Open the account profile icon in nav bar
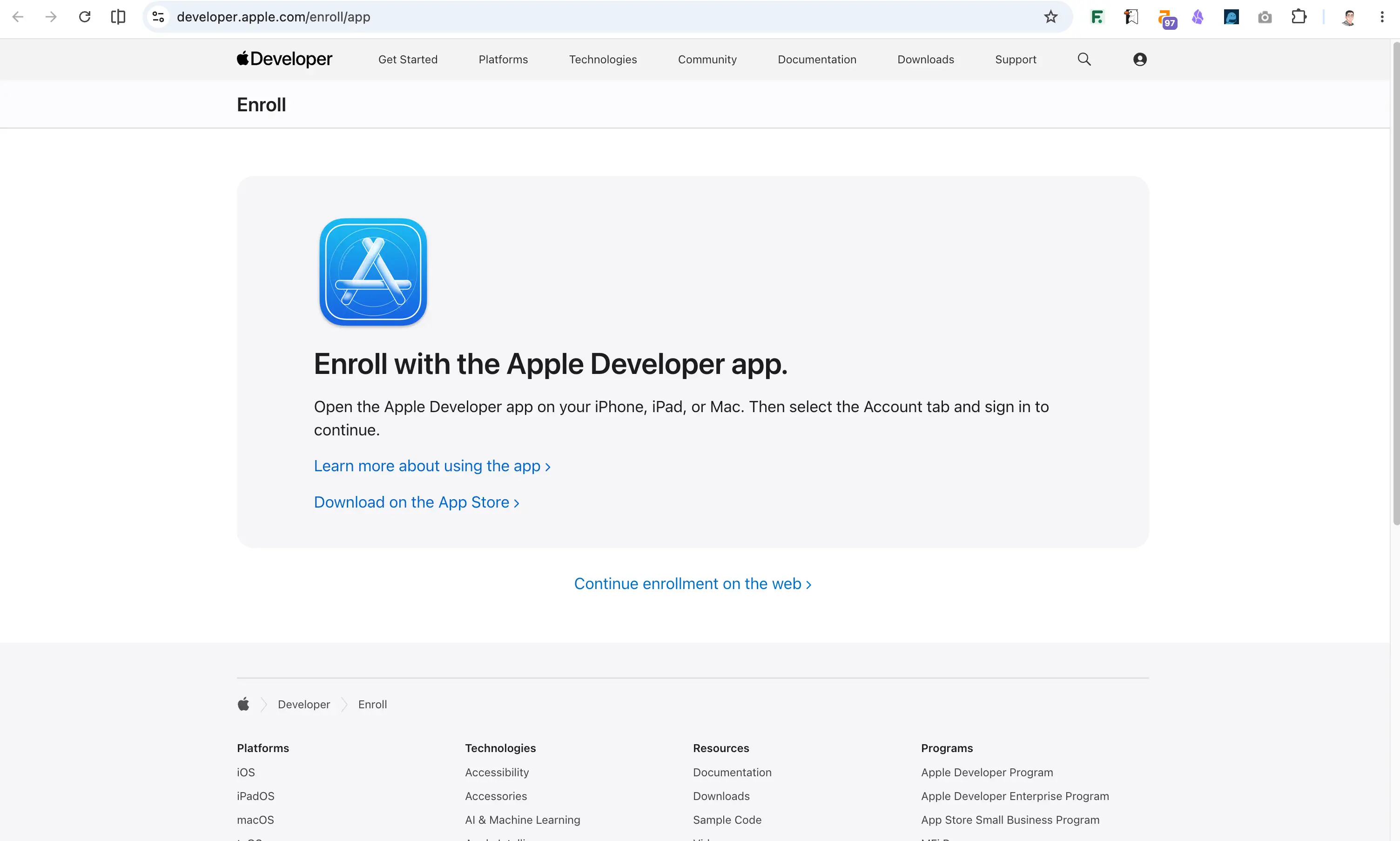 (1139, 60)
